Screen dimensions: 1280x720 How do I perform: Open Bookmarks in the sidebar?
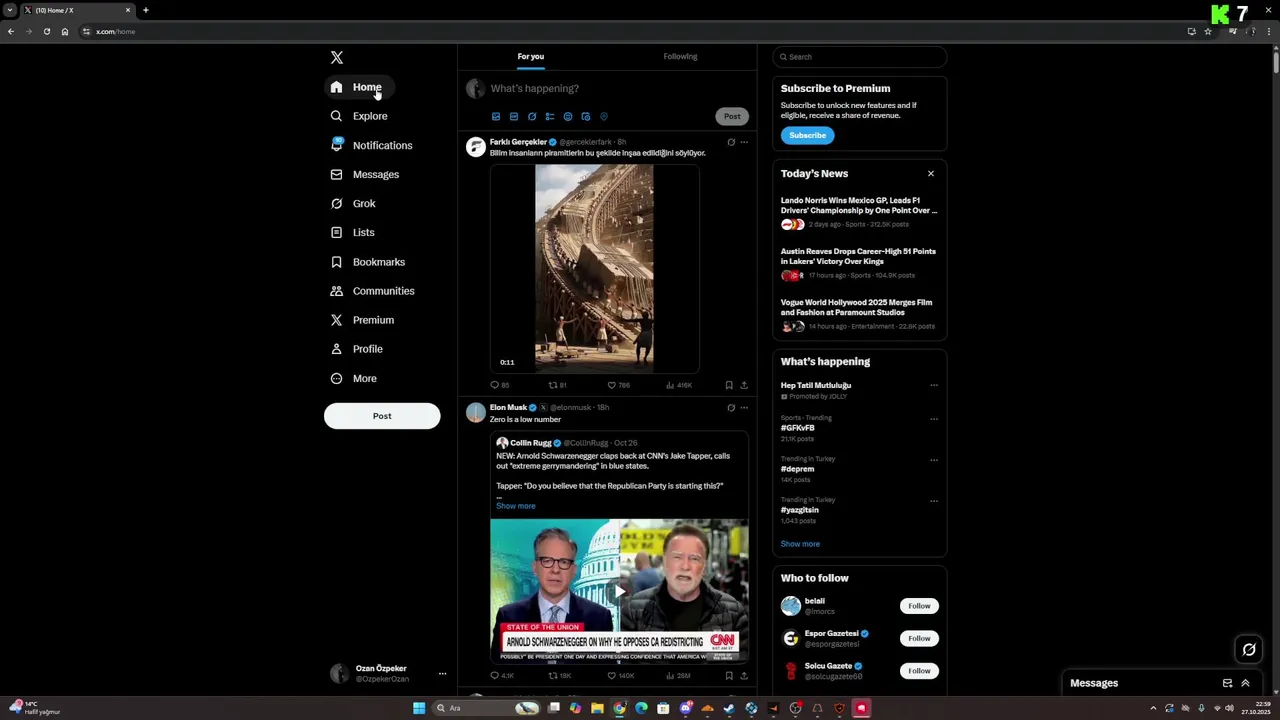pos(367,262)
